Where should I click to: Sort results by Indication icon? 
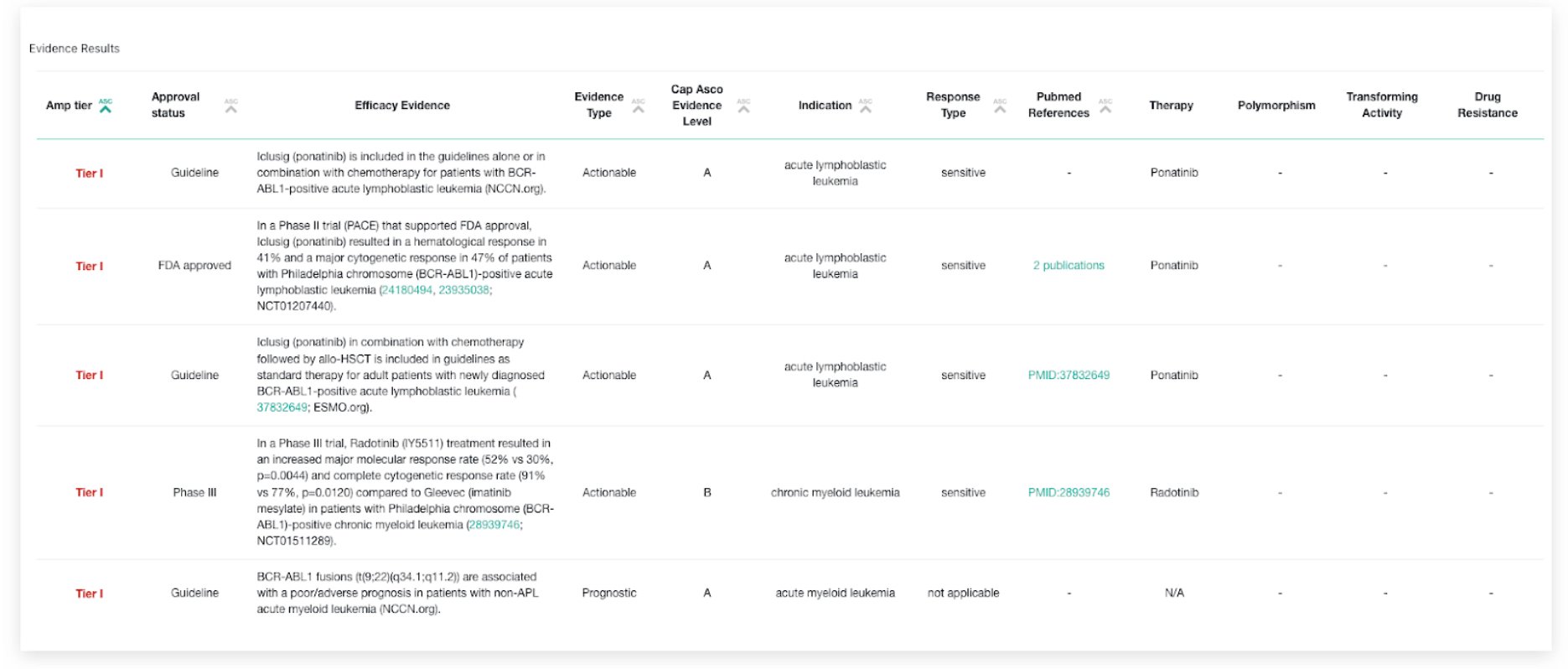pos(866,106)
